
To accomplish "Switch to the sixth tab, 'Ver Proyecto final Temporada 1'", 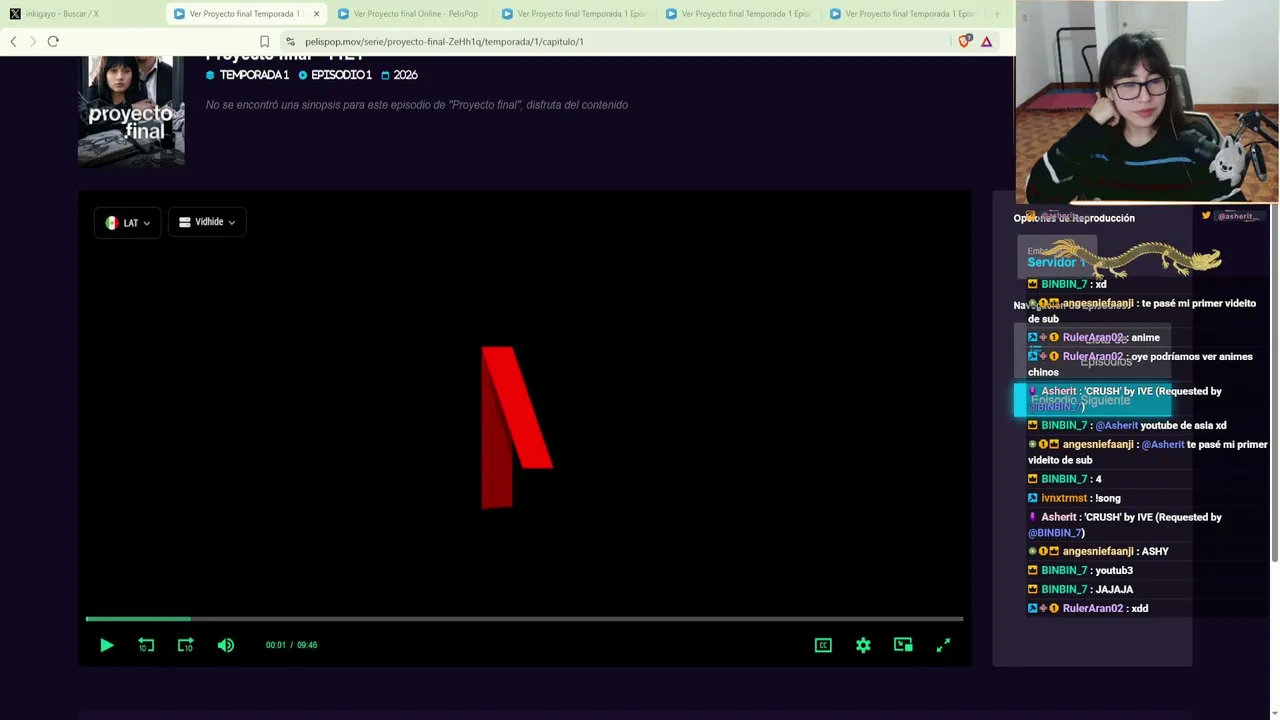I will click(902, 14).
